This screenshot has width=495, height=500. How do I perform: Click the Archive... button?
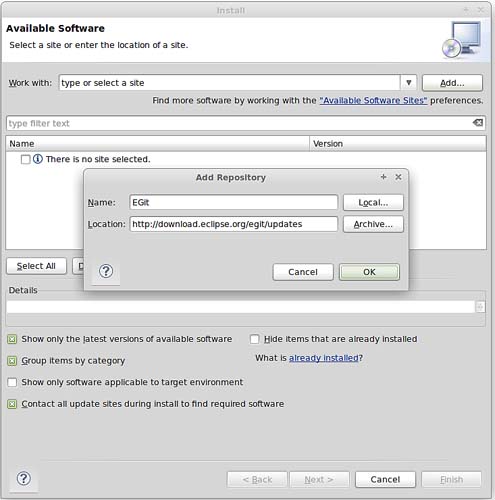coord(373,224)
